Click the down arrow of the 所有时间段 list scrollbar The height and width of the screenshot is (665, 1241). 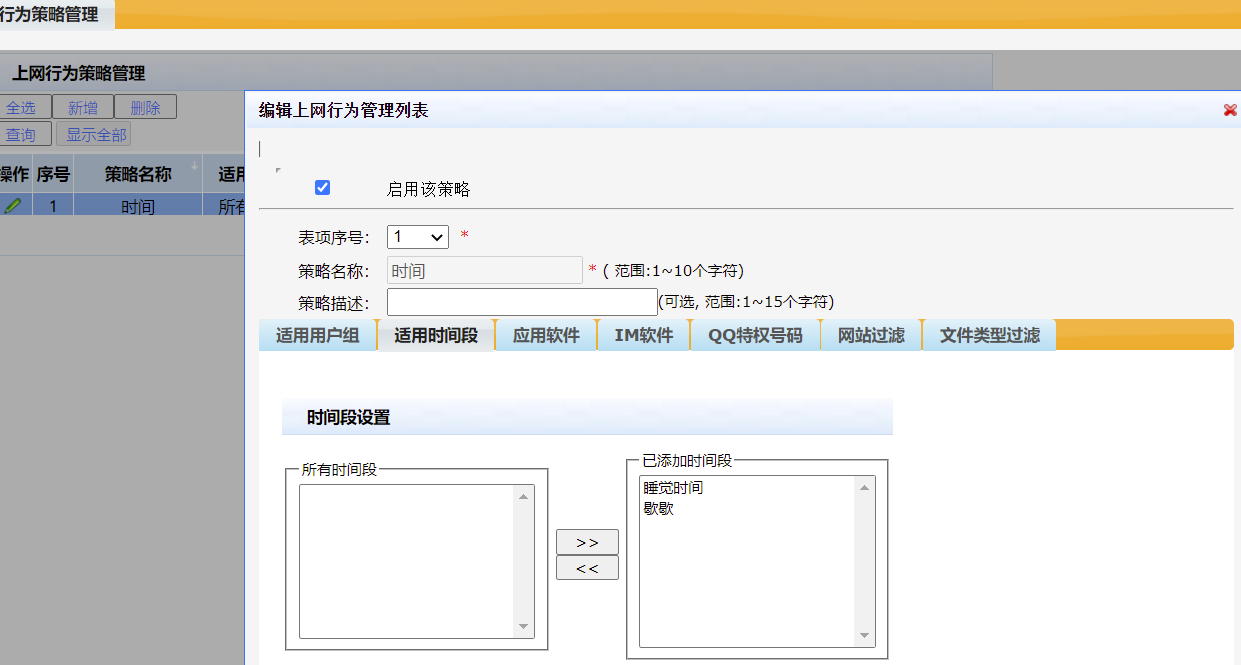tap(523, 627)
